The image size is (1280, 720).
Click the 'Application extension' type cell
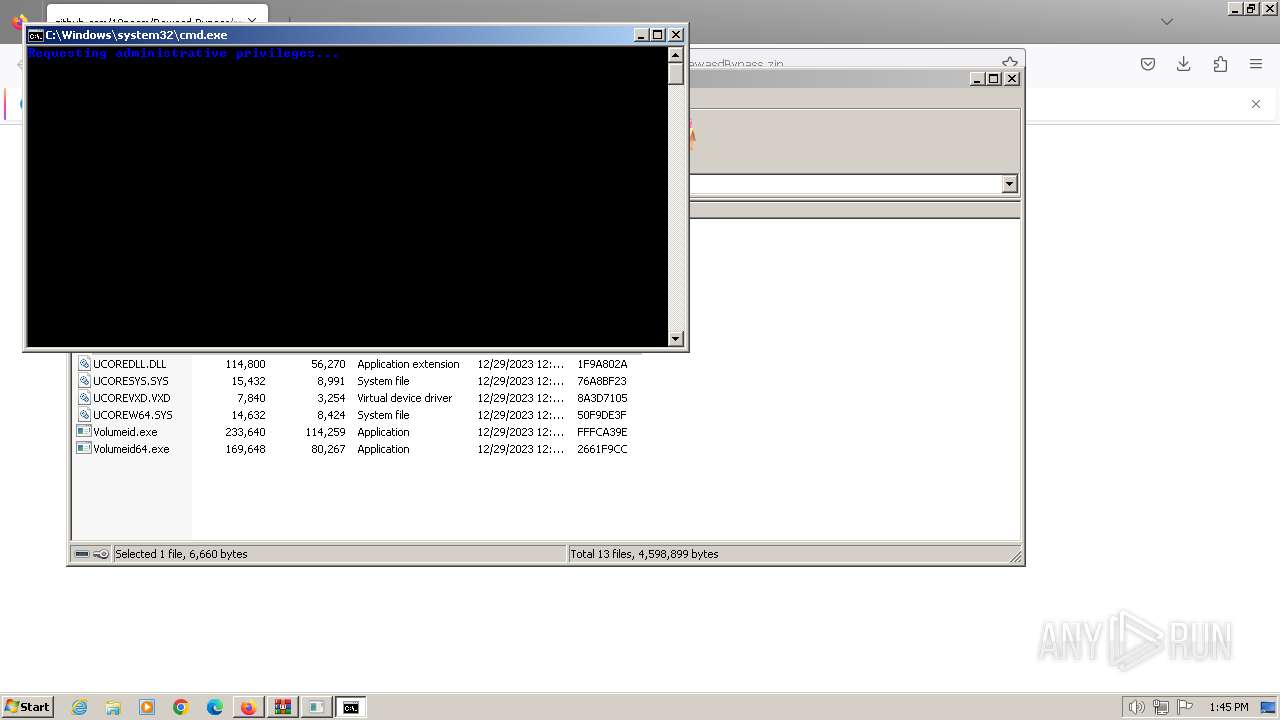(x=408, y=364)
